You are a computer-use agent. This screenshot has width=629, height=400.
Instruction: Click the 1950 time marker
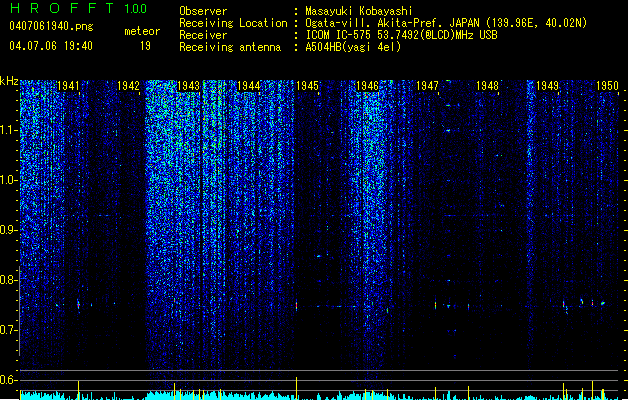(x=607, y=86)
